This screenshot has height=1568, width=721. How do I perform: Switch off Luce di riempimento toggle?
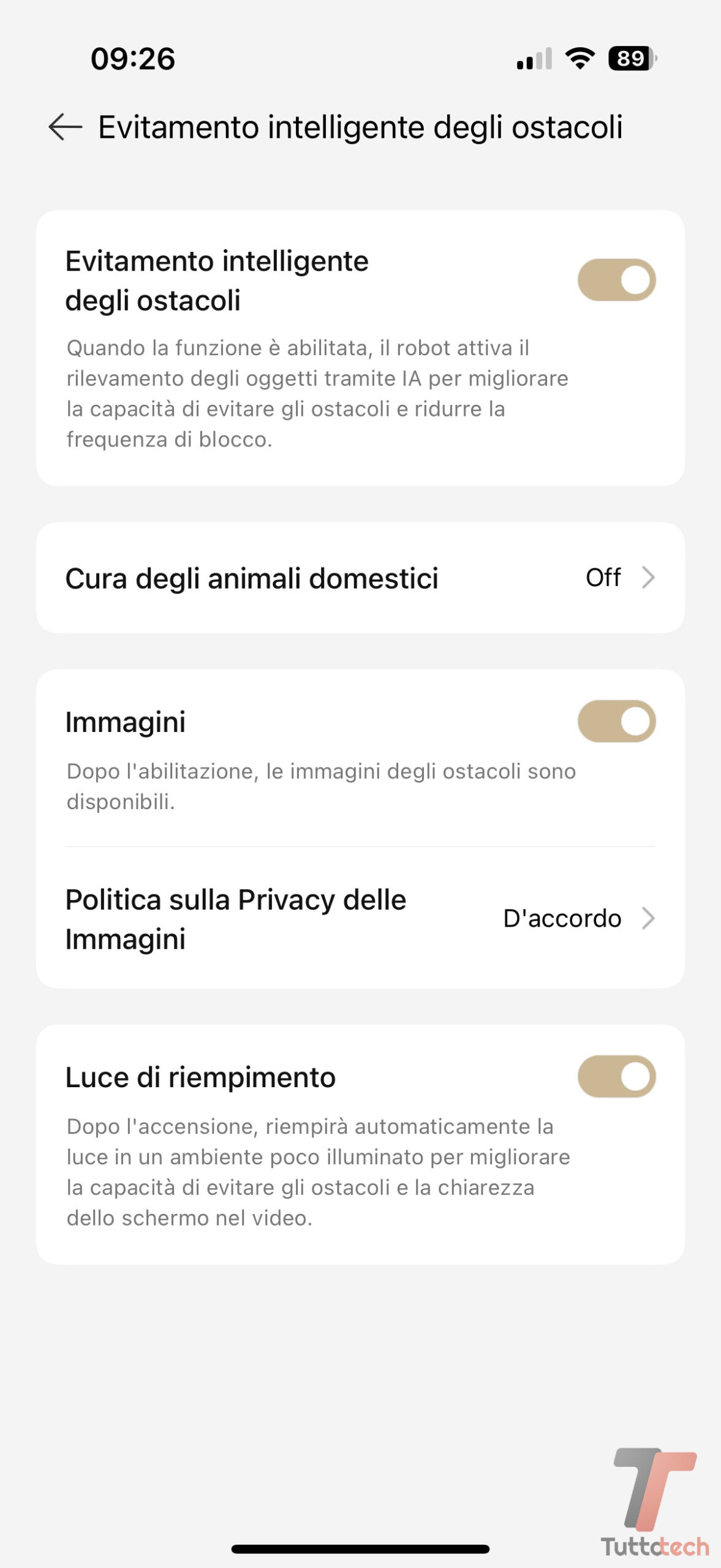pos(616,1076)
